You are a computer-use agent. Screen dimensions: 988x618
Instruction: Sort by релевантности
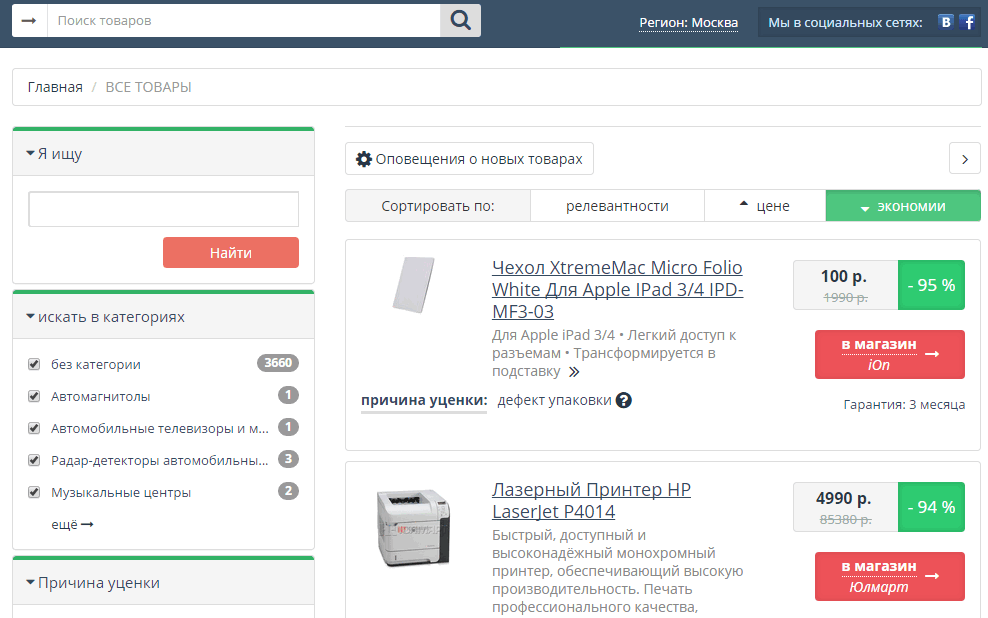(617, 206)
